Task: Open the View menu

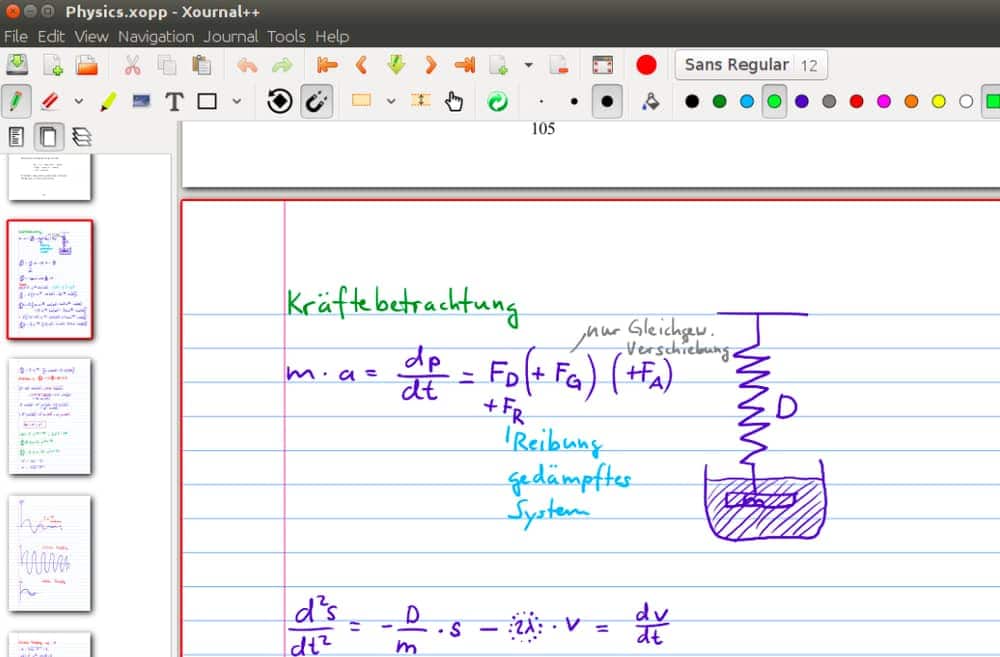Action: [91, 36]
